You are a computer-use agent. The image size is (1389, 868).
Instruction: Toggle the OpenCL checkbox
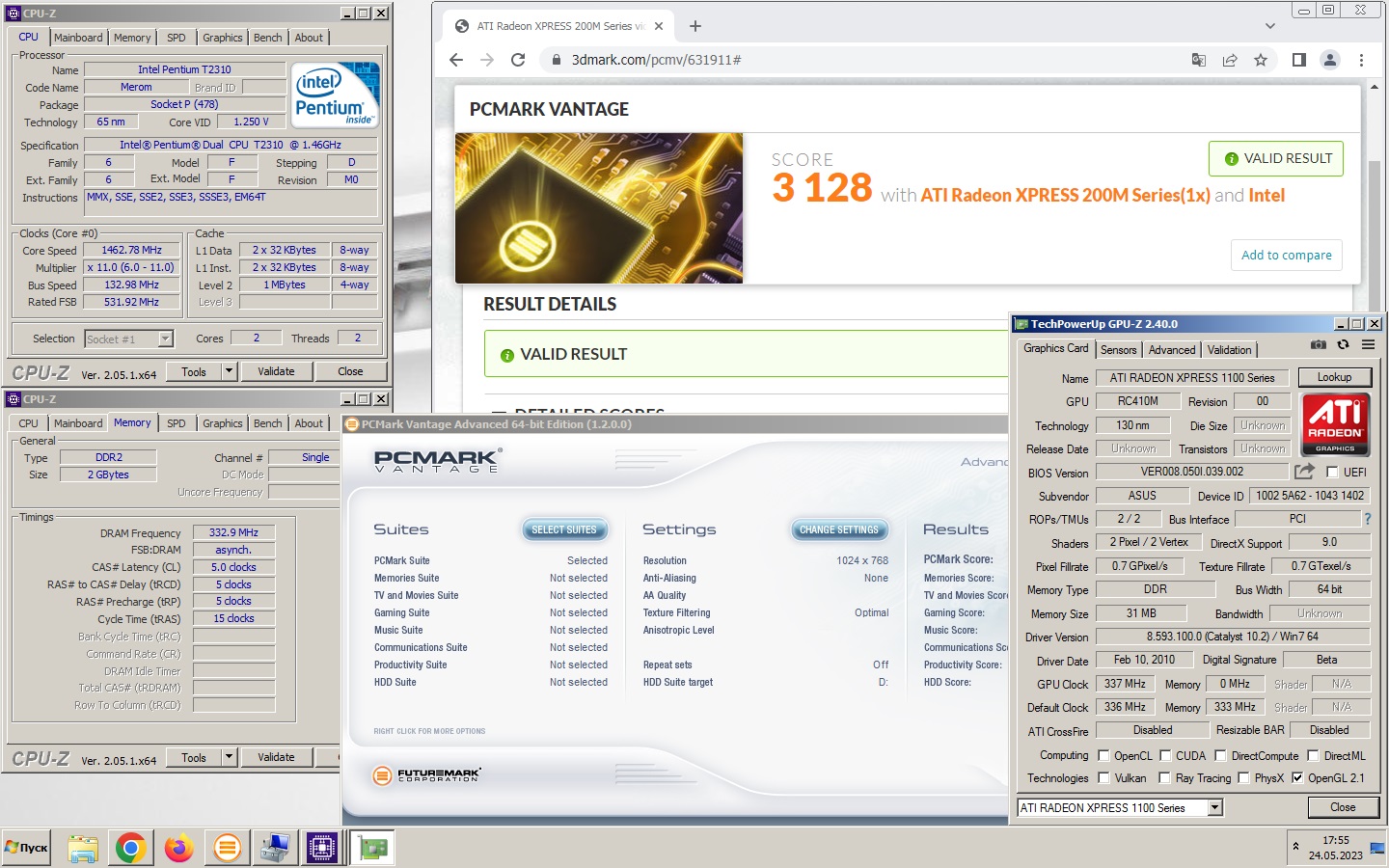[x=1103, y=755]
